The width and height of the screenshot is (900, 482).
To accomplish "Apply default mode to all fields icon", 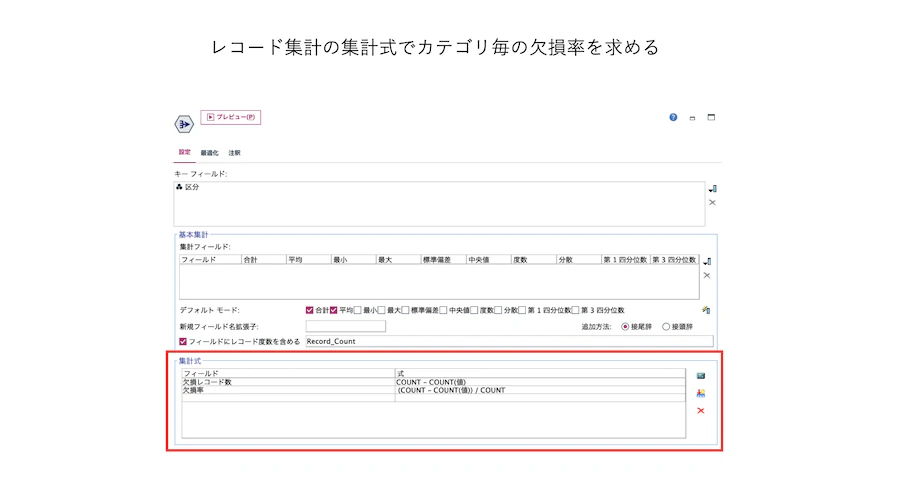I will coord(706,310).
